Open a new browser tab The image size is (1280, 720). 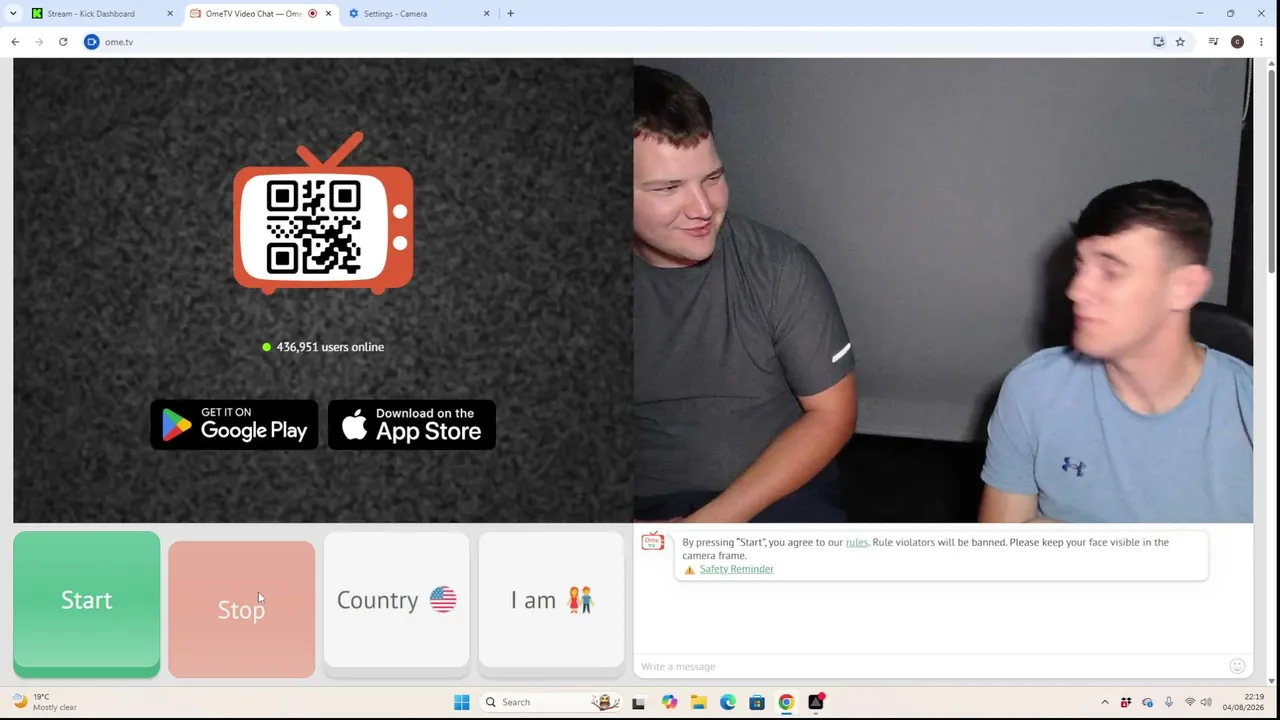pyautogui.click(x=510, y=14)
